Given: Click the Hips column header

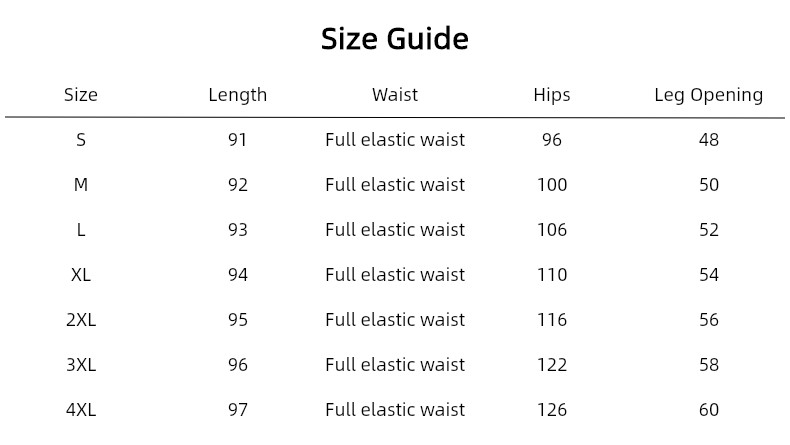Looking at the screenshot, I should tap(552, 95).
